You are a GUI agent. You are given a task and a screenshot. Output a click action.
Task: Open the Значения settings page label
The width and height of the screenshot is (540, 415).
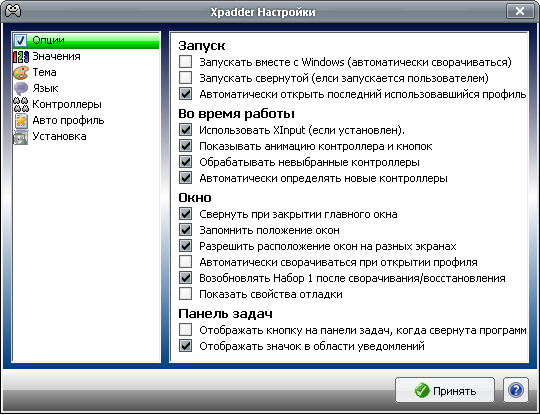(x=56, y=56)
